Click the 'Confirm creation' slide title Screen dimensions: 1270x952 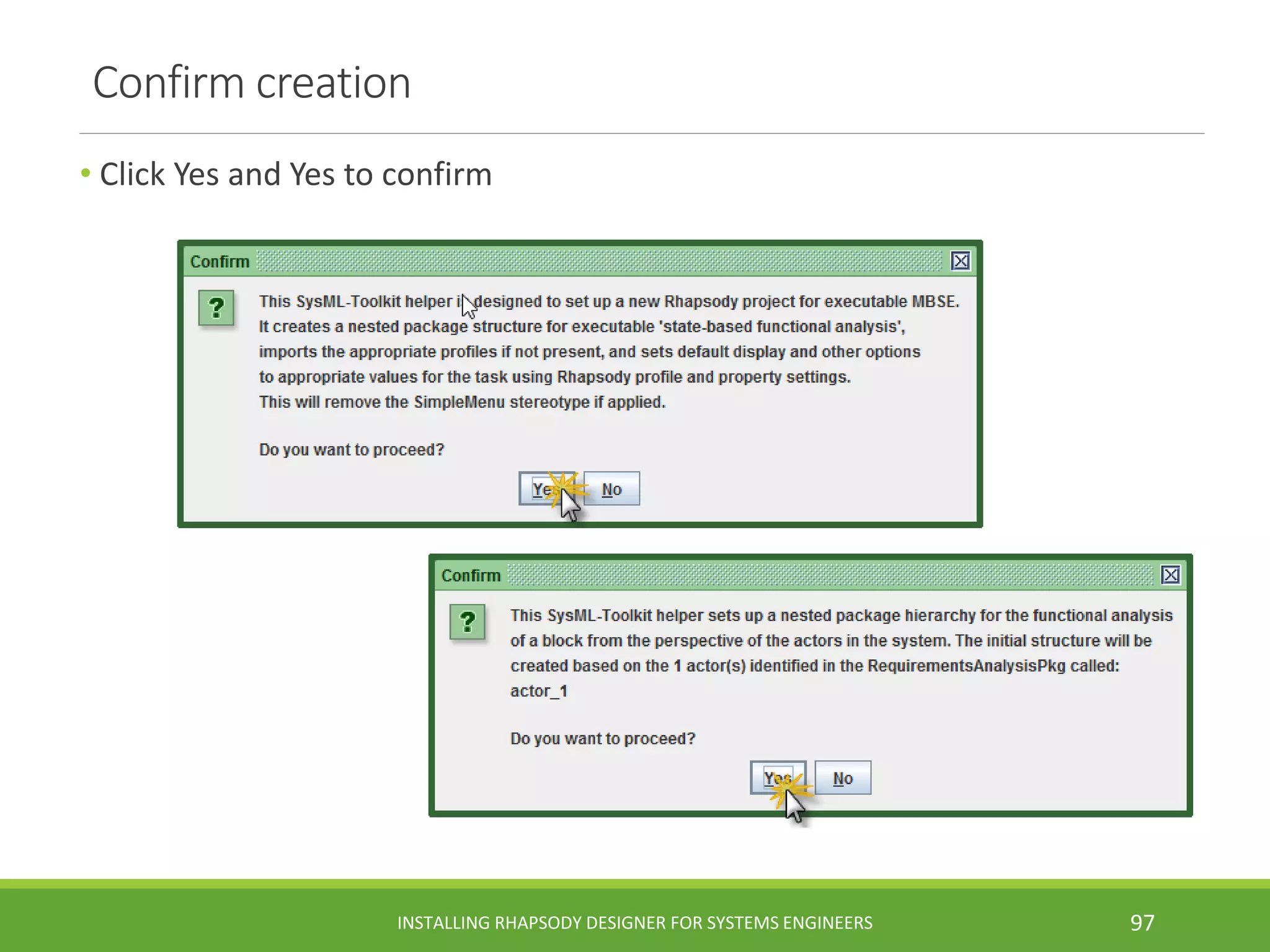point(252,82)
